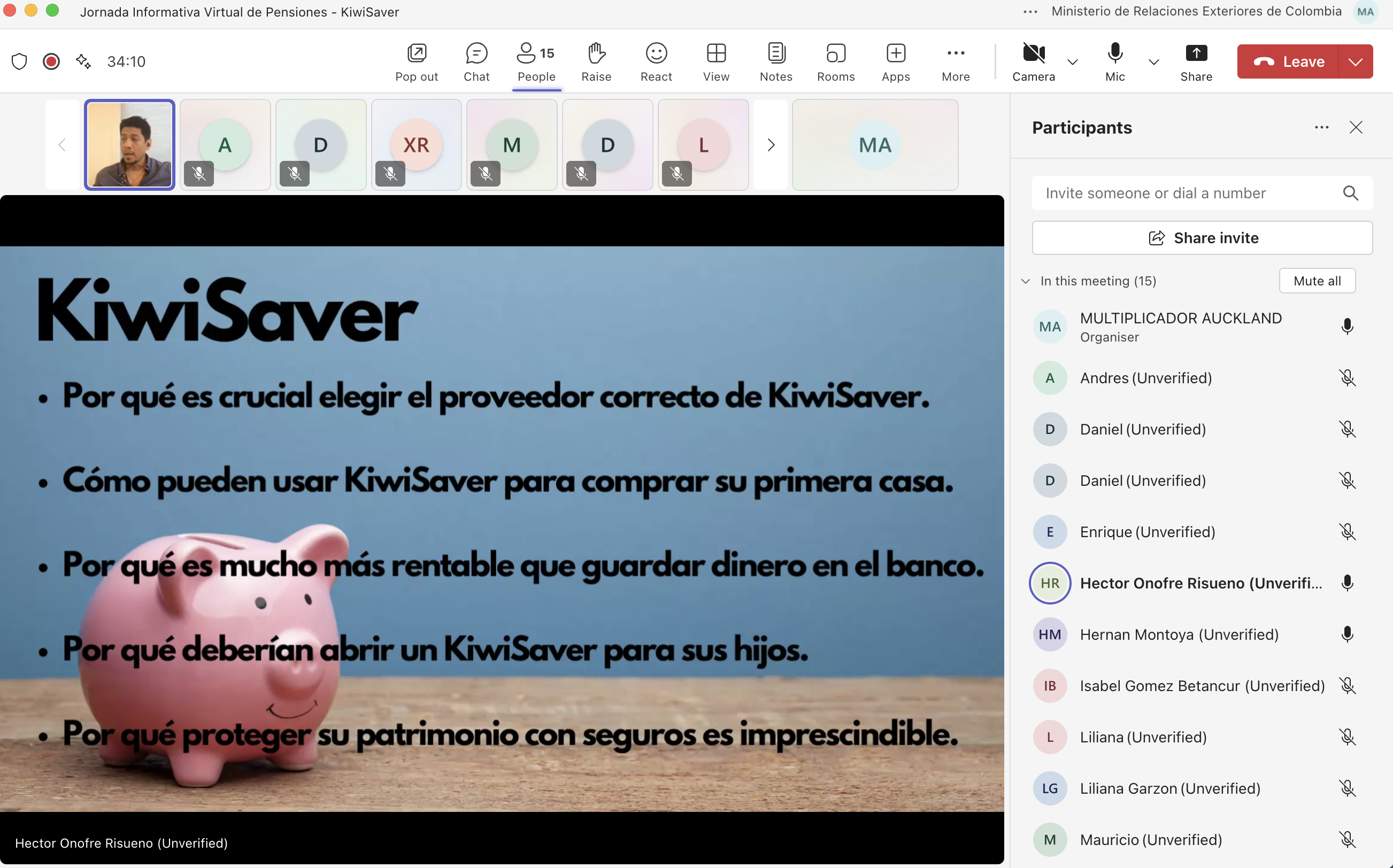
Task: Toggle Mauricio's muted mic icon
Action: pos(1347,840)
